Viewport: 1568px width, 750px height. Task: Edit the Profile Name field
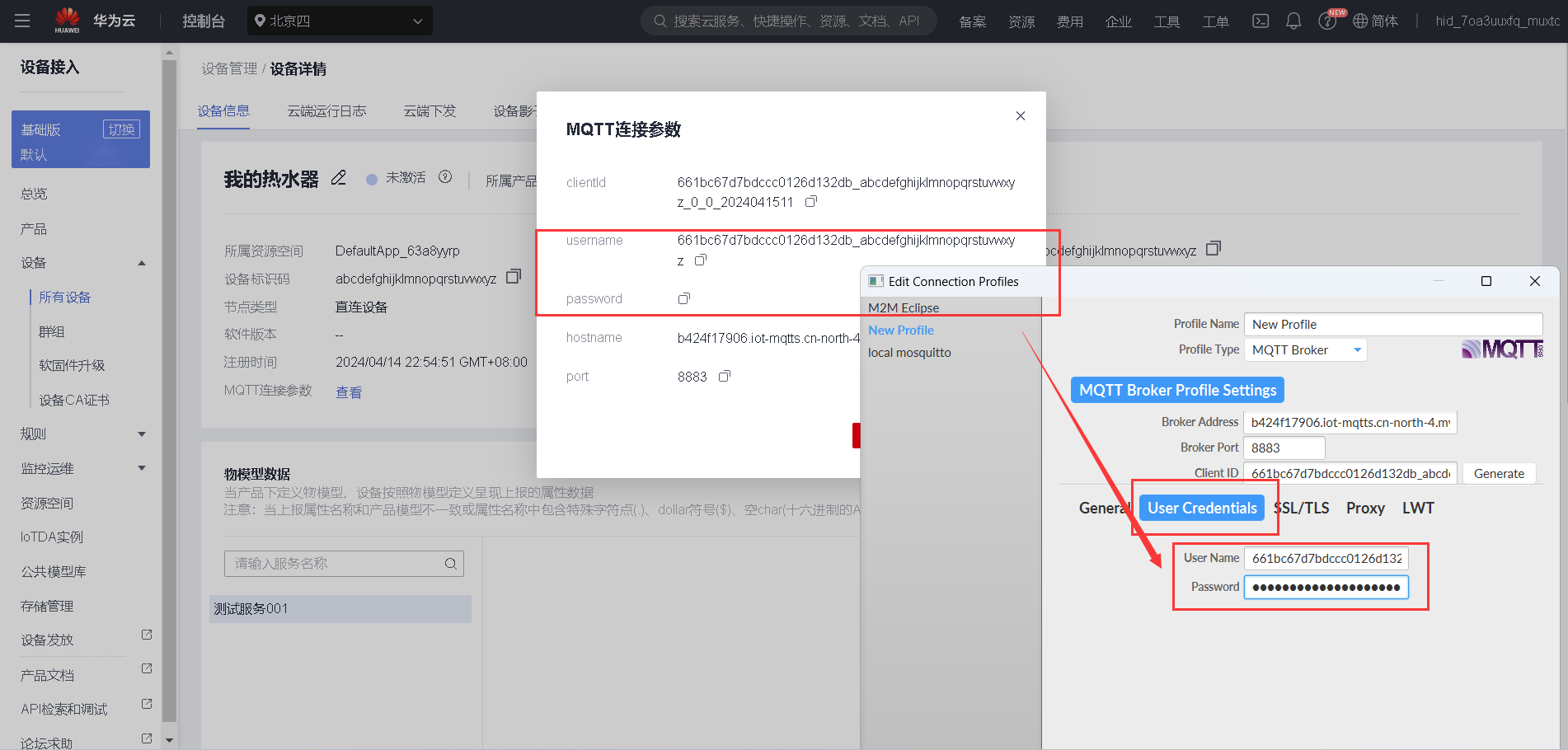[1393, 324]
